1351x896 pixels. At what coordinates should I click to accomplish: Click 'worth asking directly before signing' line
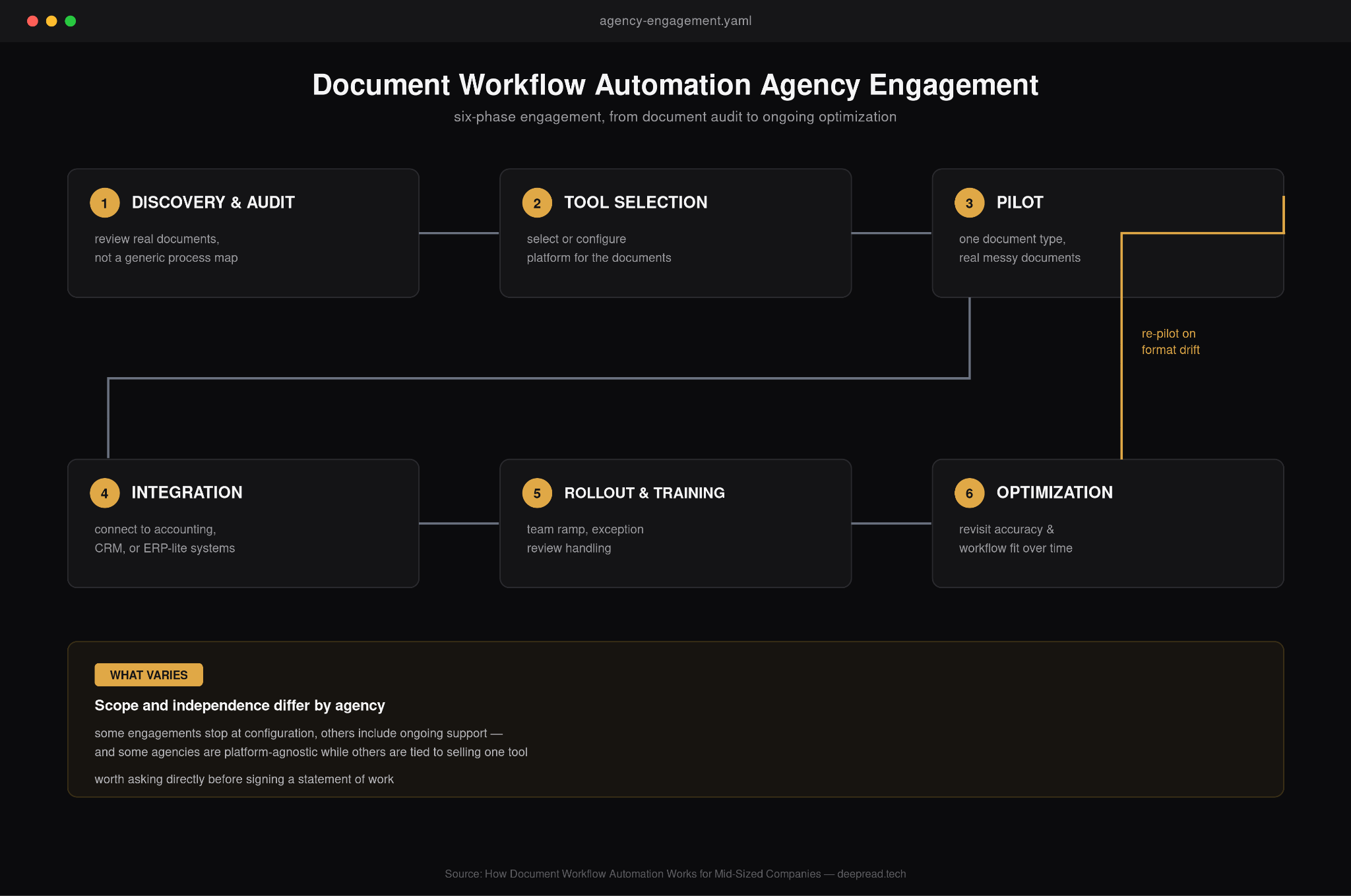click(244, 779)
